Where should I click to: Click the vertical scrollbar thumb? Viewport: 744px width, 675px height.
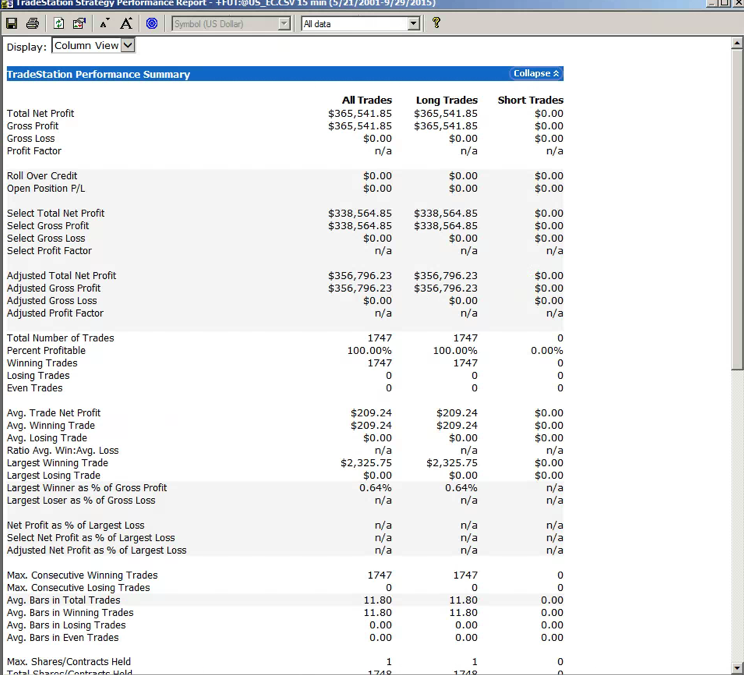[x=737, y=209]
